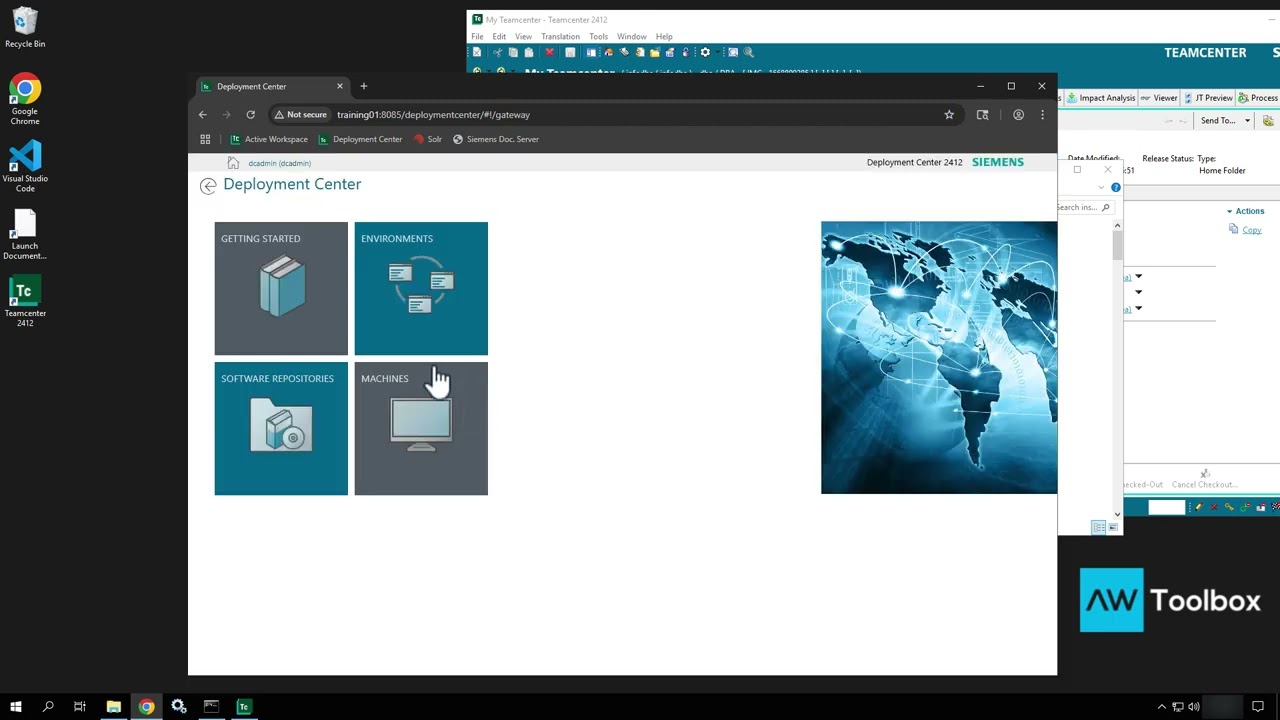Open the Solr bookmark
The image size is (1280, 720).
(428, 139)
